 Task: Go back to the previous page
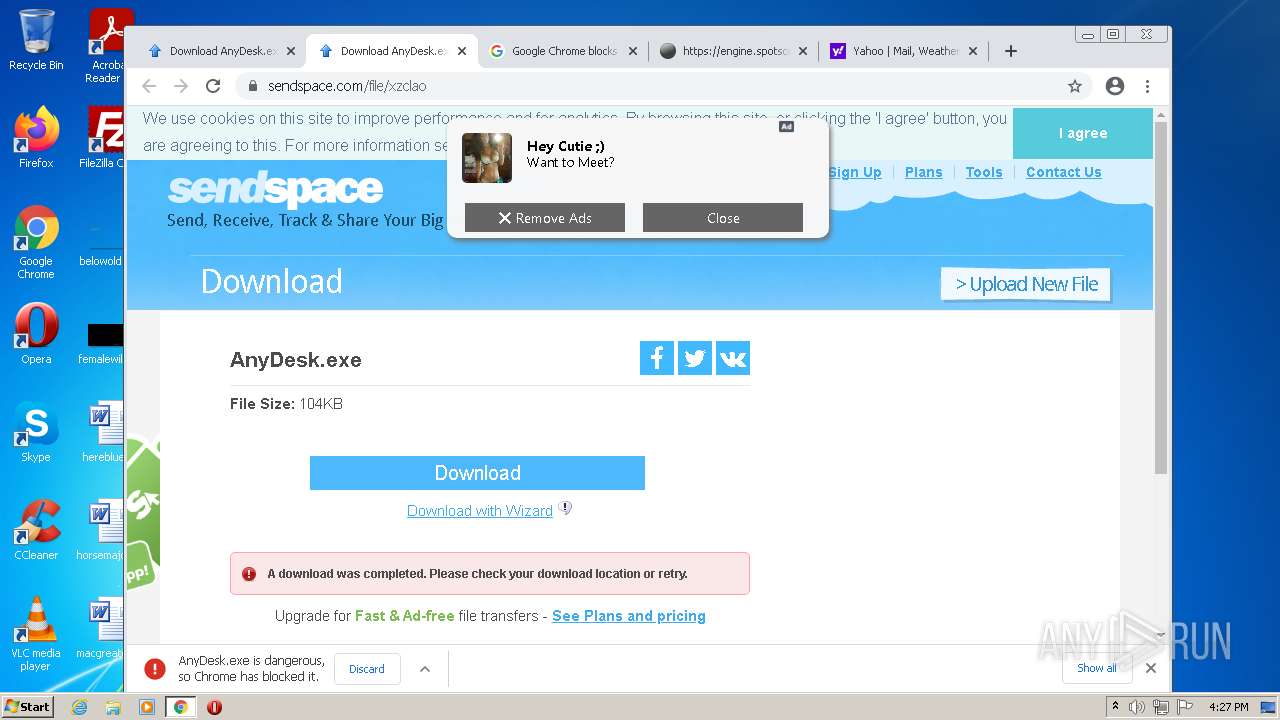(x=149, y=86)
